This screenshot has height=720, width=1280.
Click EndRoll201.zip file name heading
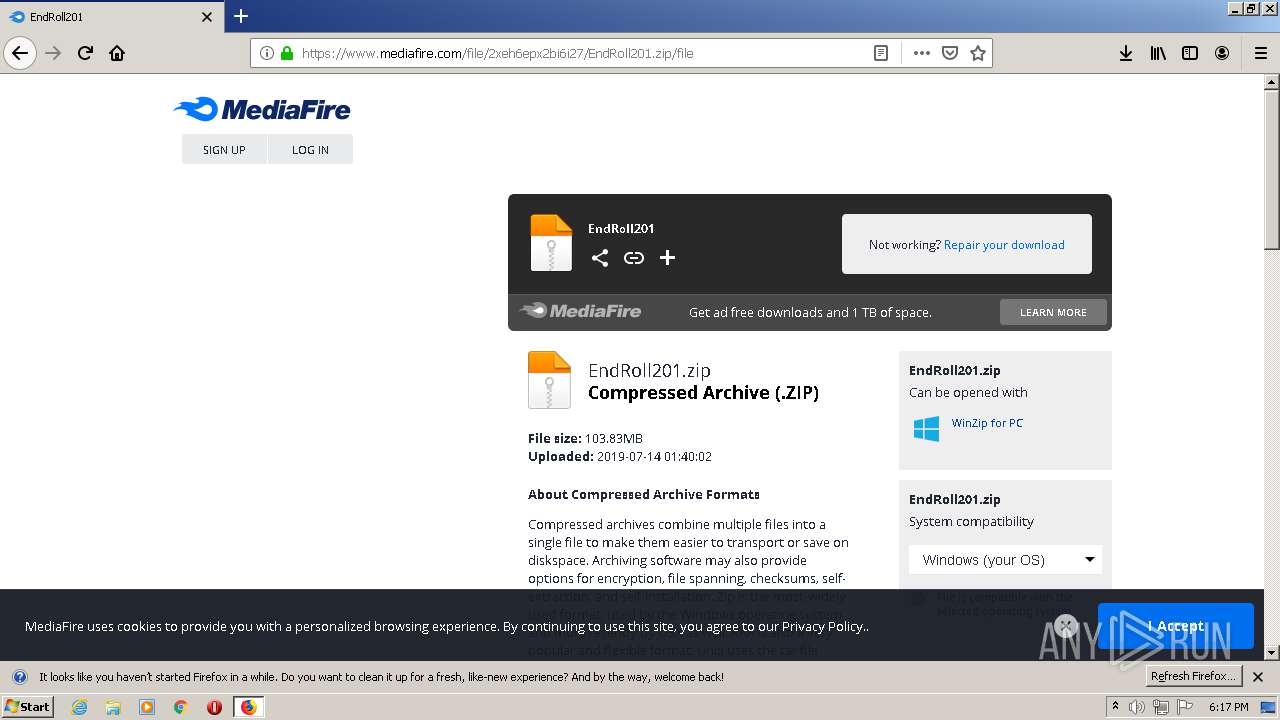tap(649, 370)
